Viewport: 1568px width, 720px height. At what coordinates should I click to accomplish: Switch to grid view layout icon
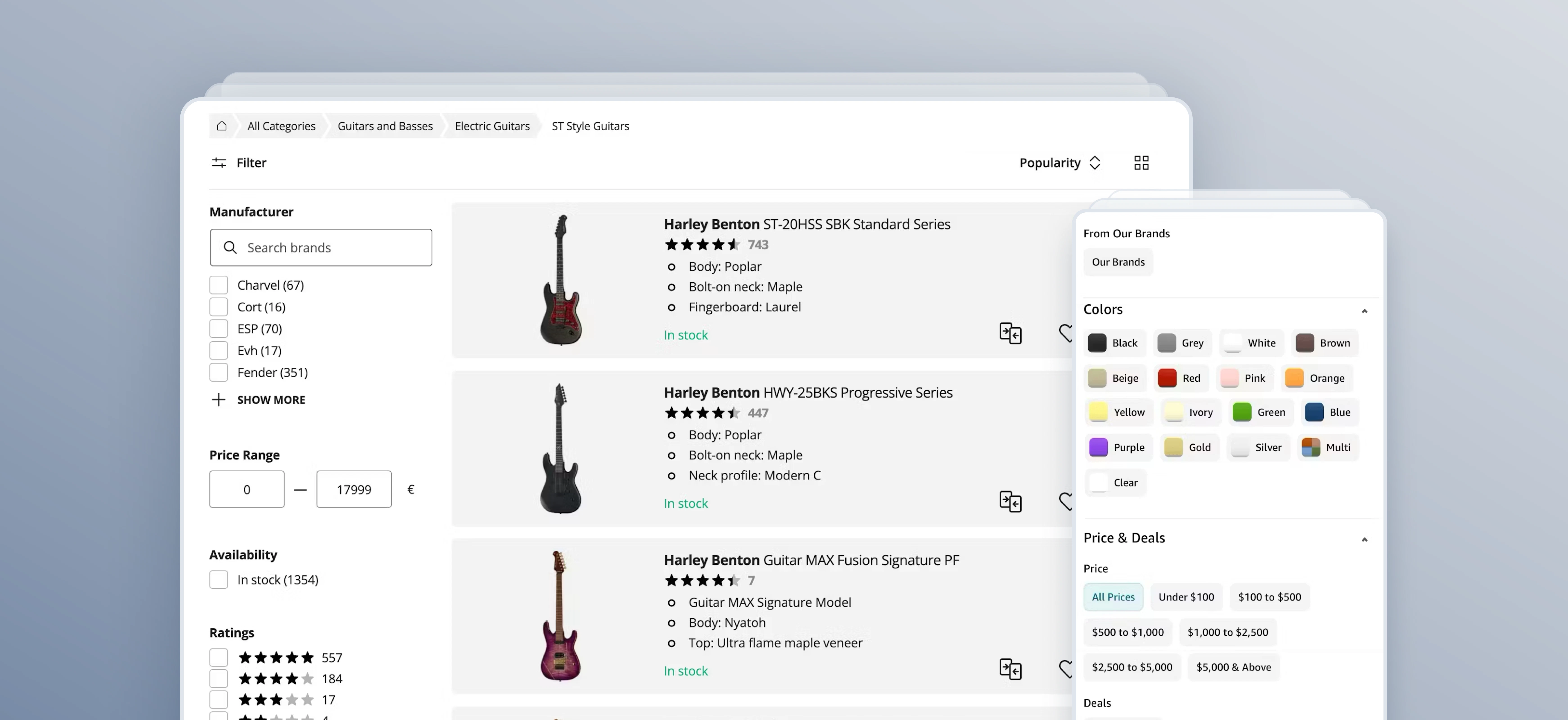pos(1141,162)
